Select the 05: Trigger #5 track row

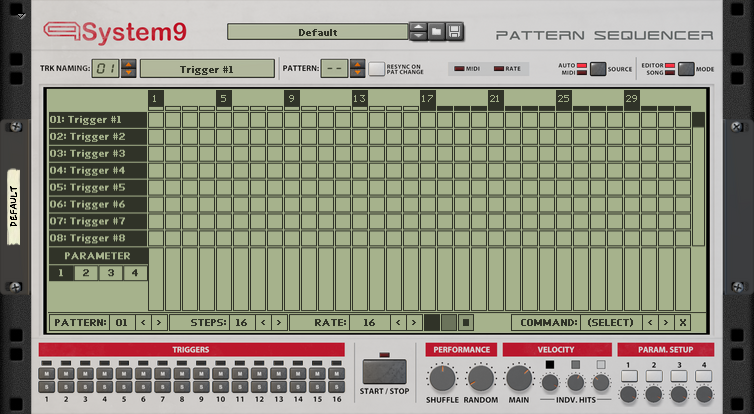[x=98, y=187]
